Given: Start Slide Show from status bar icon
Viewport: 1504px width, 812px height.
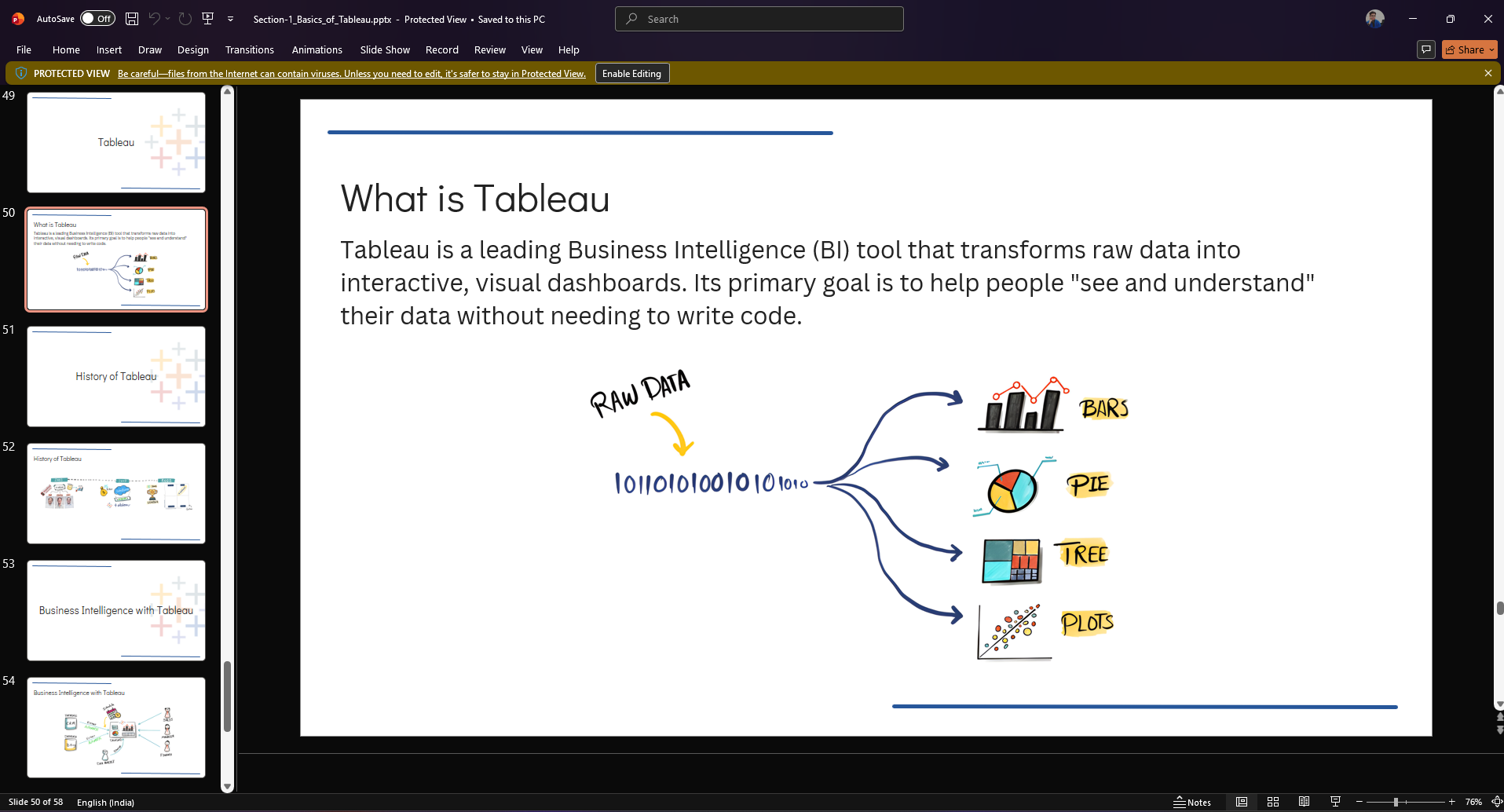Looking at the screenshot, I should pyautogui.click(x=1335, y=802).
